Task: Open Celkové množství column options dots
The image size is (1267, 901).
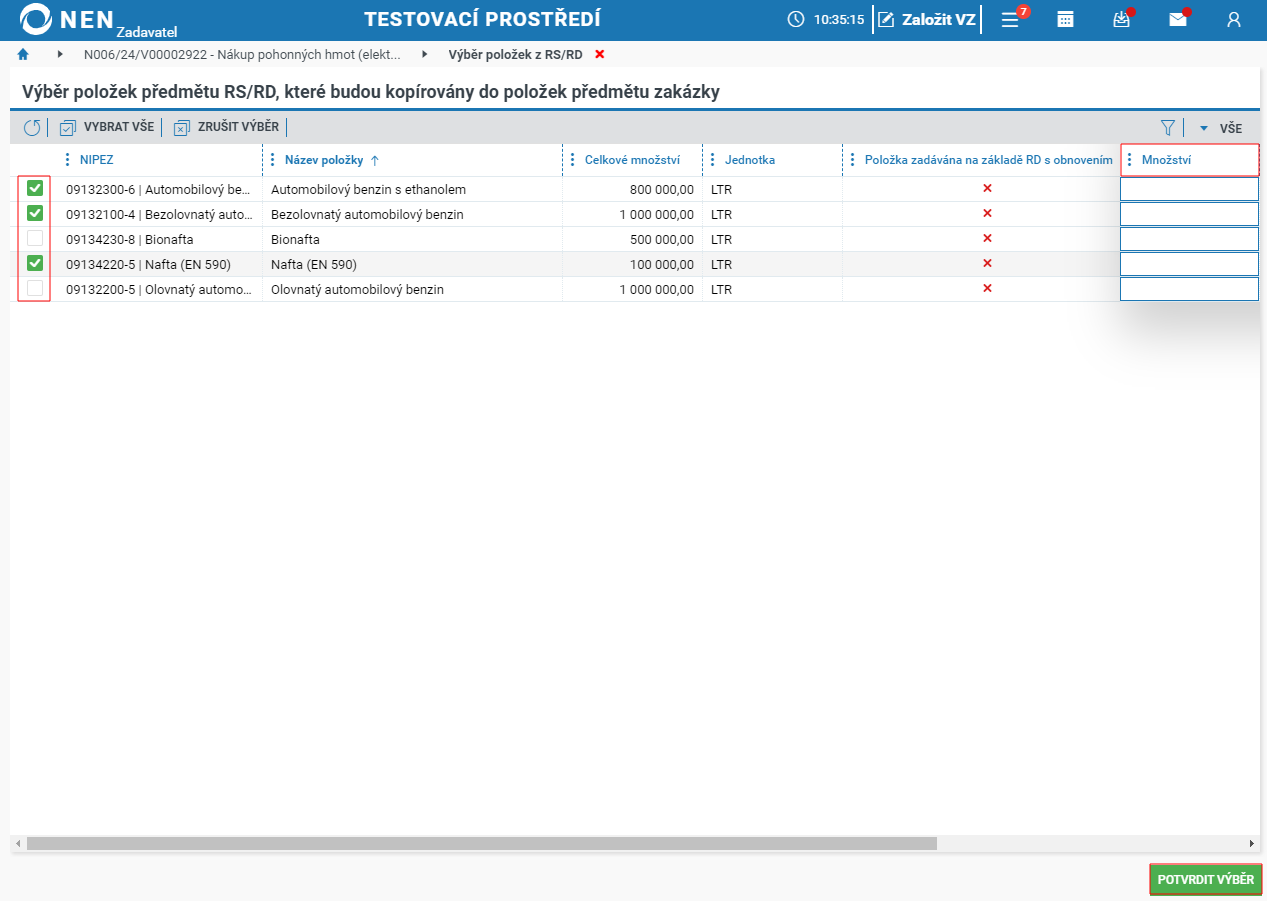Action: (x=573, y=160)
